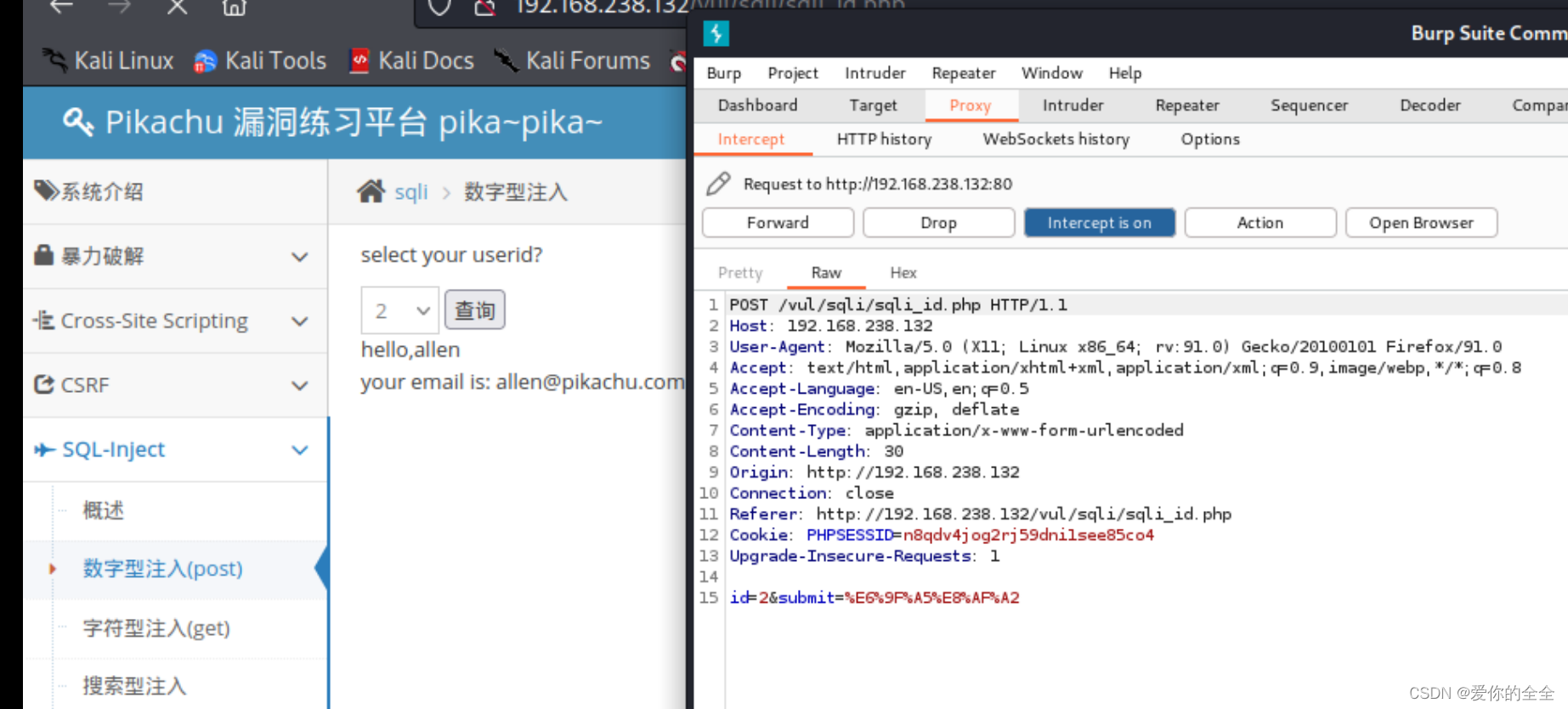Open the userid dropdown showing 2
The image size is (1568, 709).
click(400, 310)
